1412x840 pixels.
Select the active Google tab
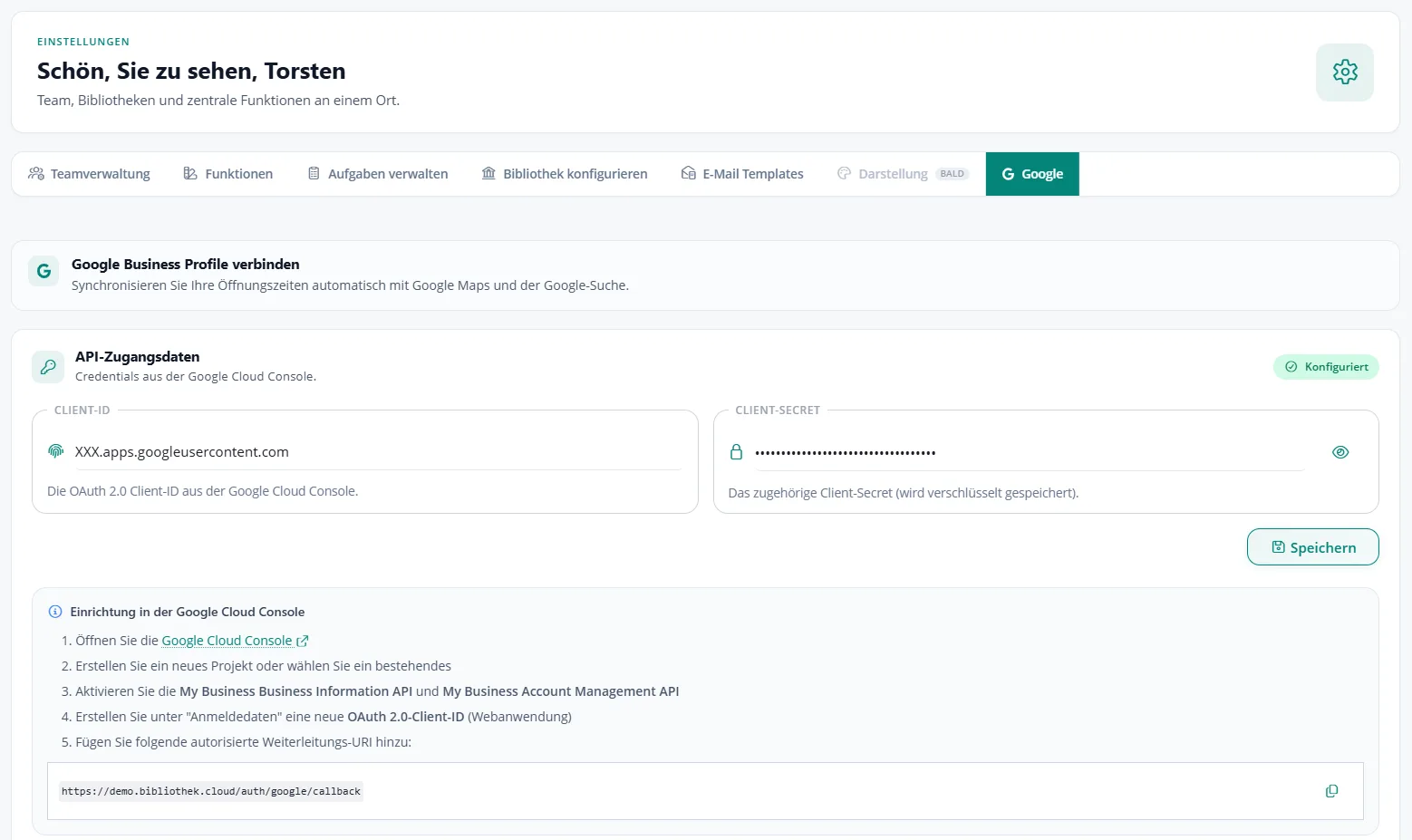[1032, 174]
